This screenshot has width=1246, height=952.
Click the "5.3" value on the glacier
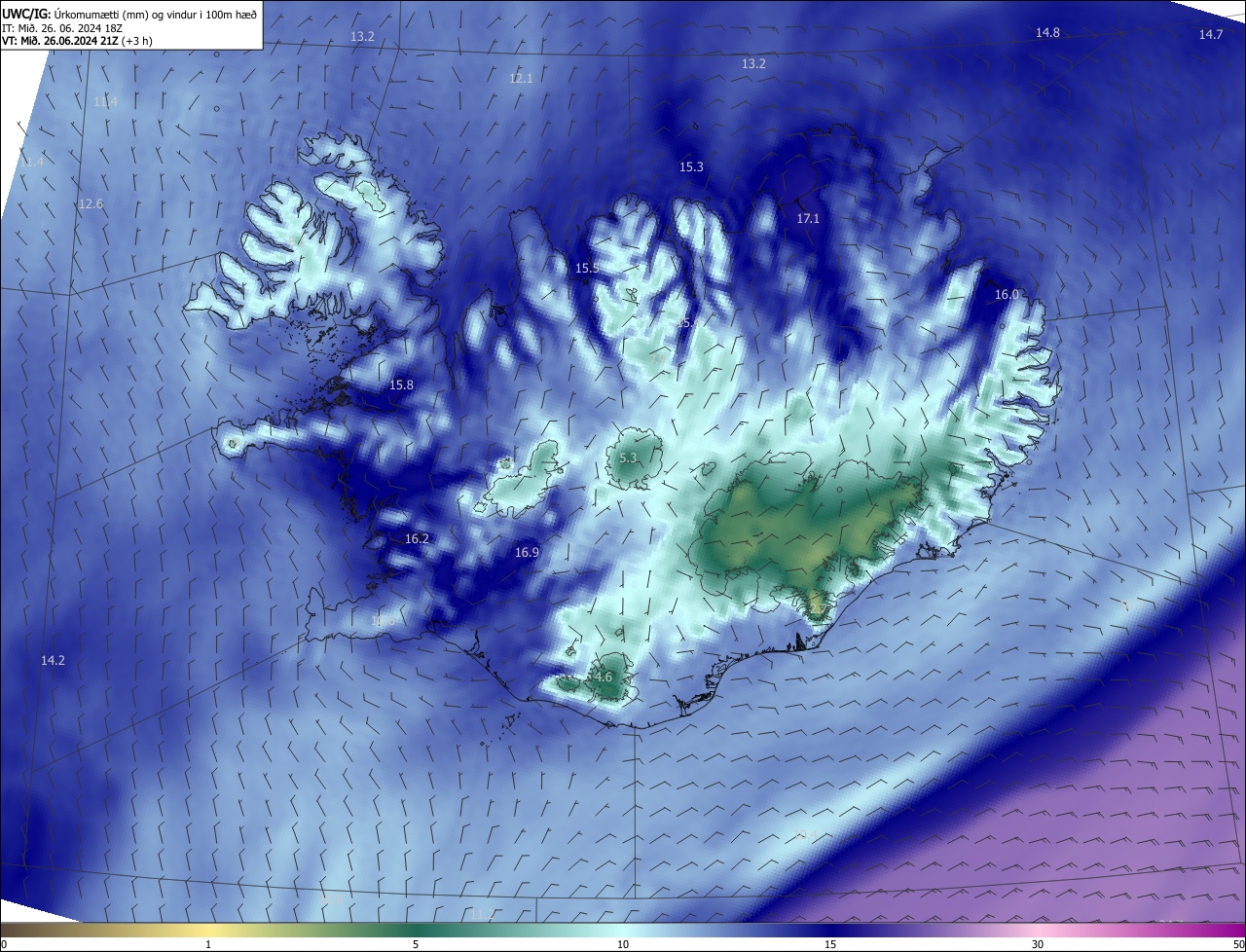[628, 458]
